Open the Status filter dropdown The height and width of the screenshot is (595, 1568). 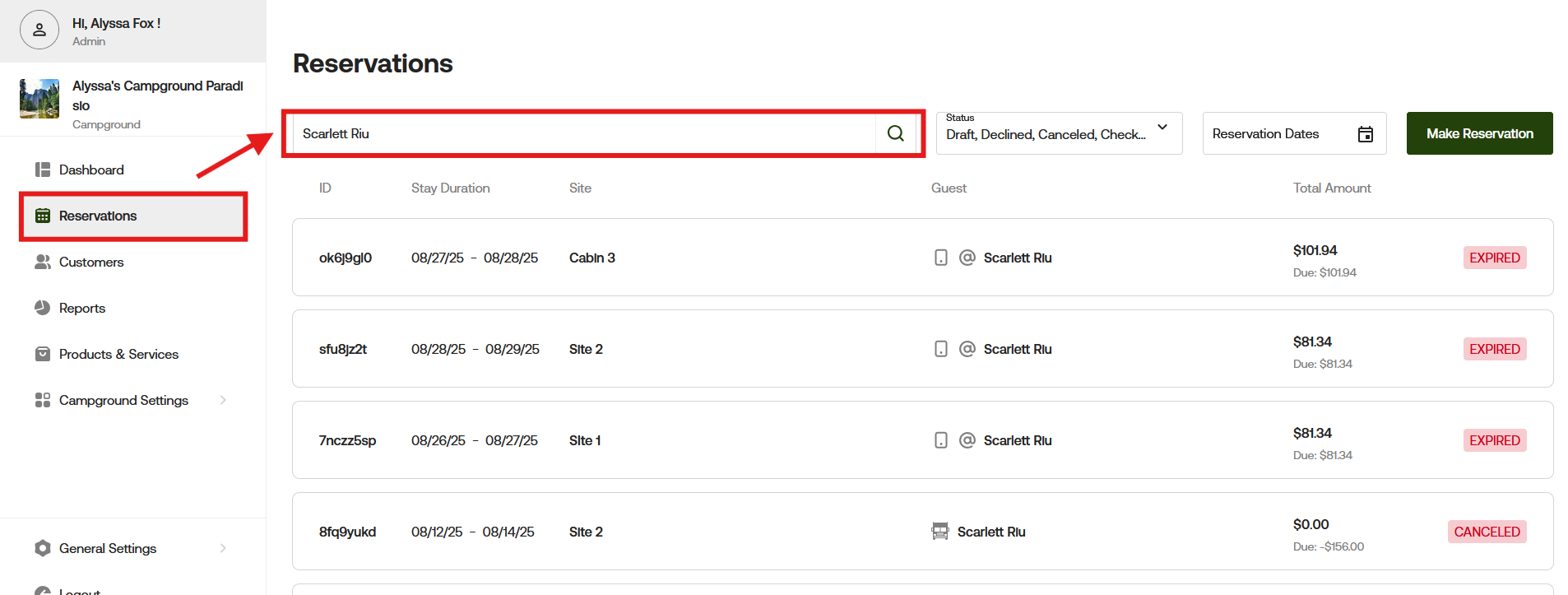[x=1060, y=133]
